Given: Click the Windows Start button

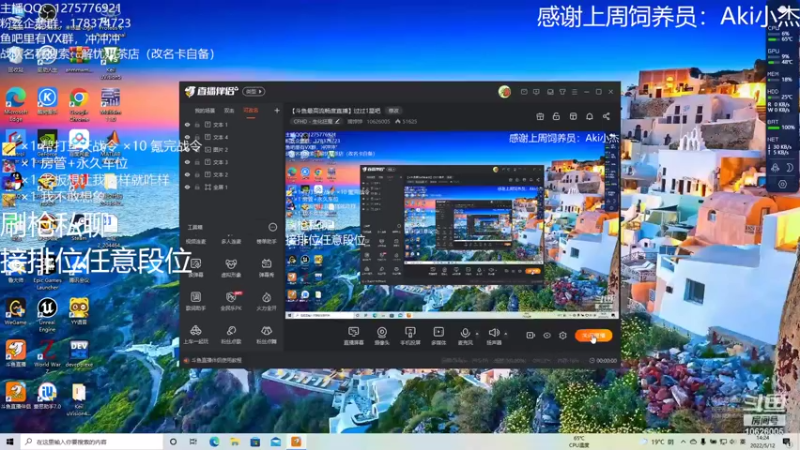Looking at the screenshot, I should tap(9, 442).
